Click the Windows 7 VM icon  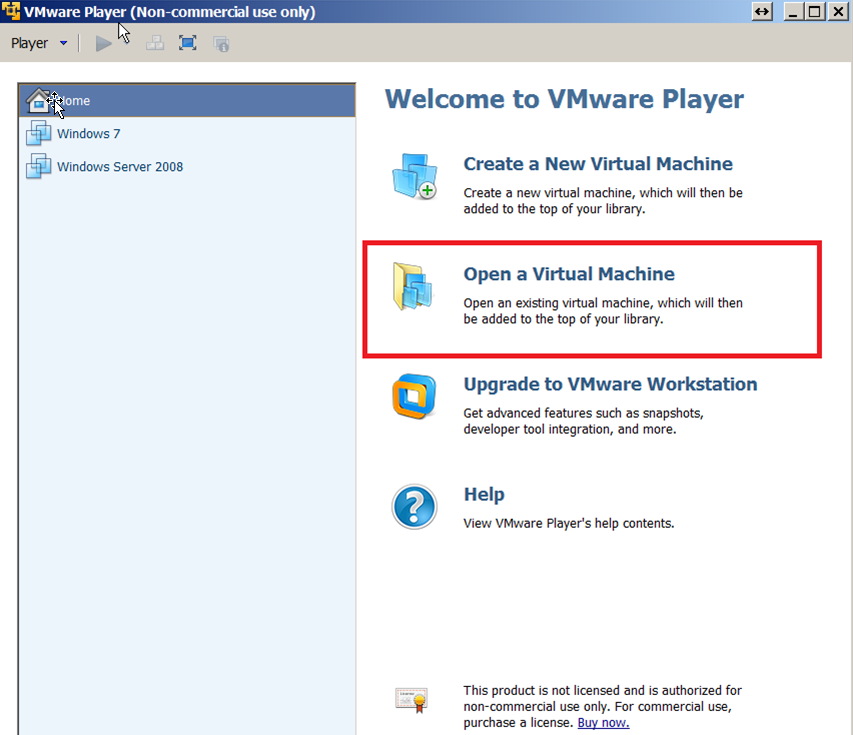[x=38, y=134]
